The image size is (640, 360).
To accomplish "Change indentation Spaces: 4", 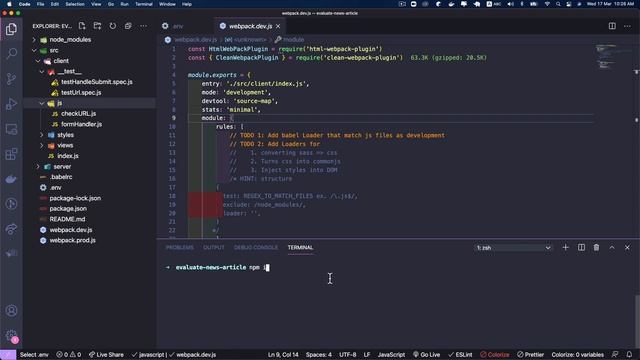I will (x=318, y=354).
